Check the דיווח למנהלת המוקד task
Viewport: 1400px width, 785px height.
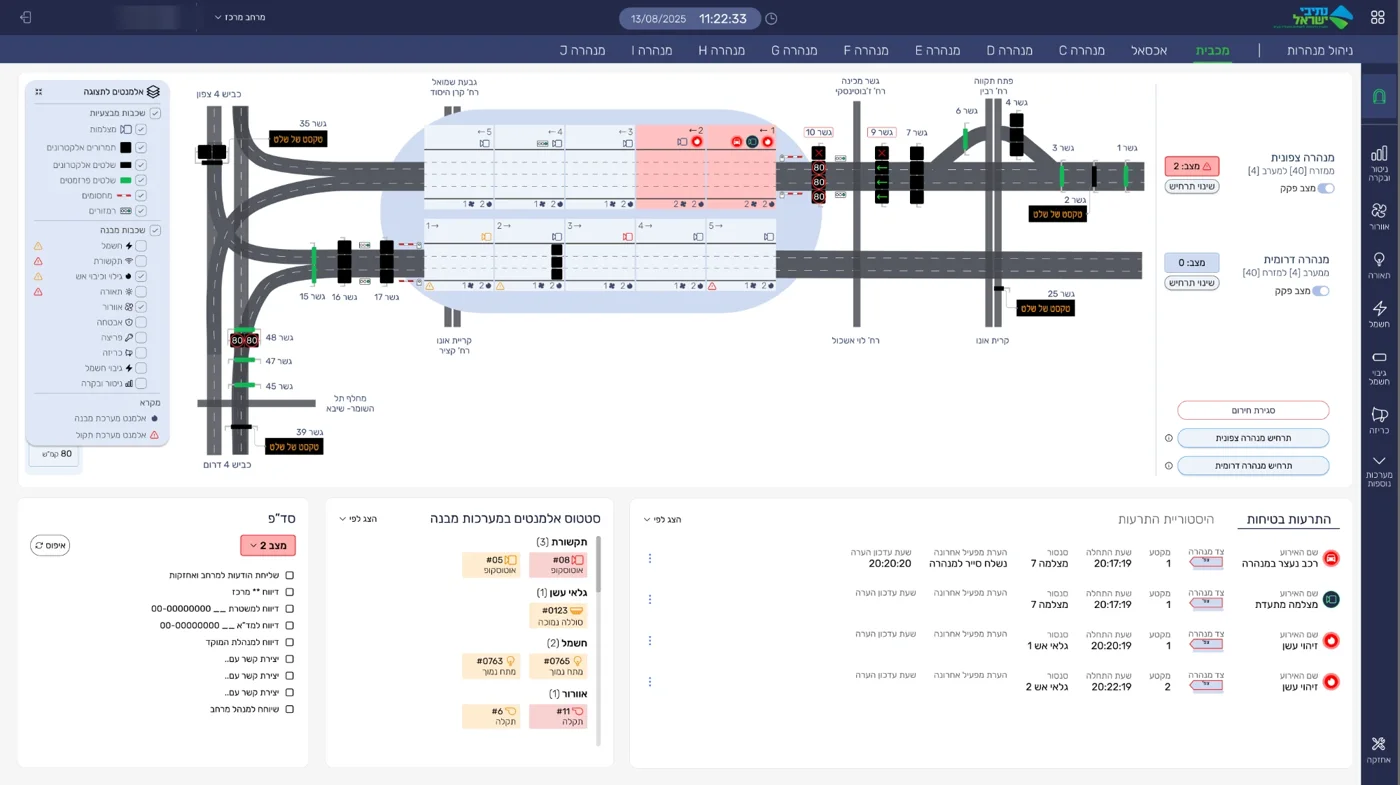290,642
